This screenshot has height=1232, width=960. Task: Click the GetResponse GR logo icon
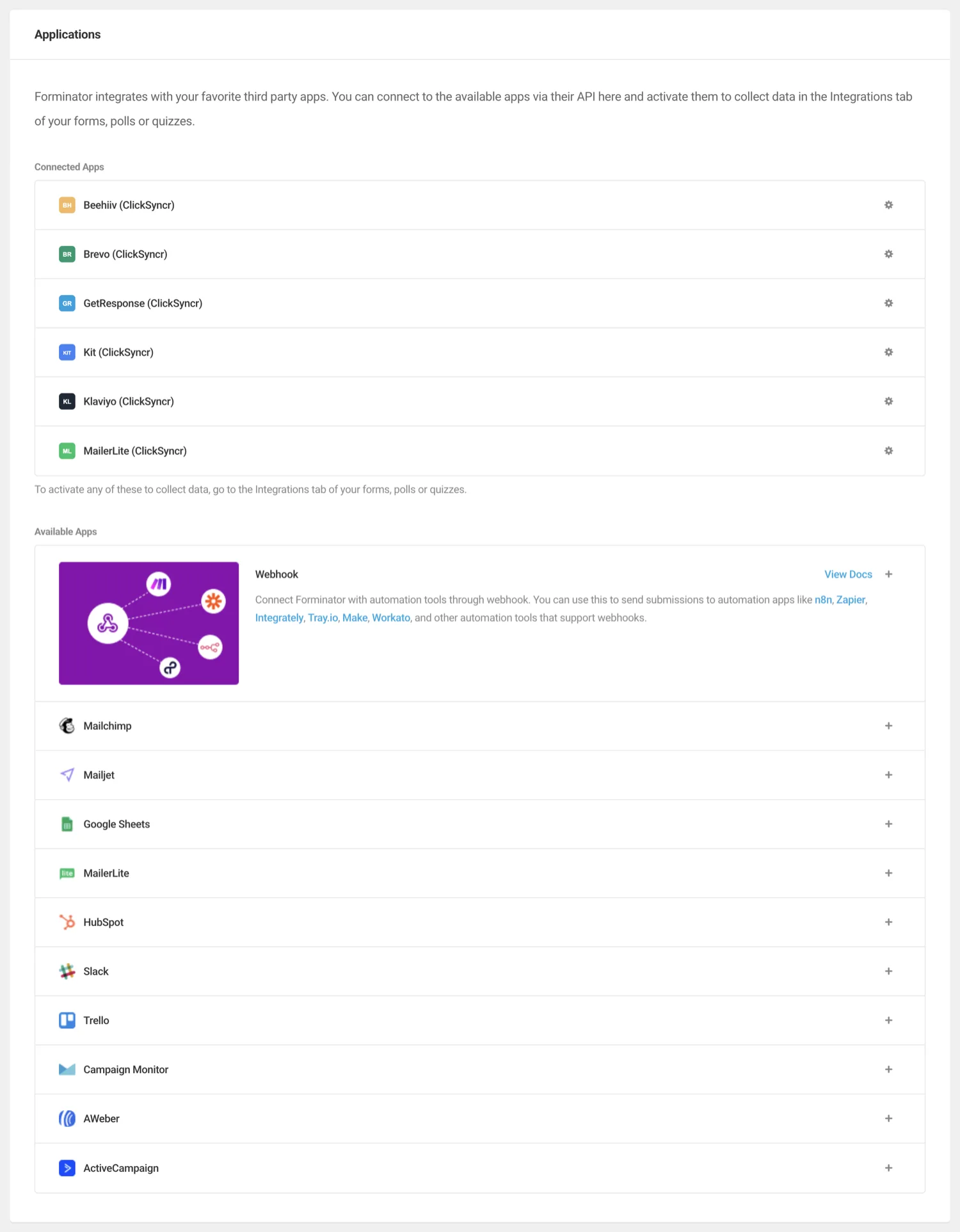coord(67,303)
